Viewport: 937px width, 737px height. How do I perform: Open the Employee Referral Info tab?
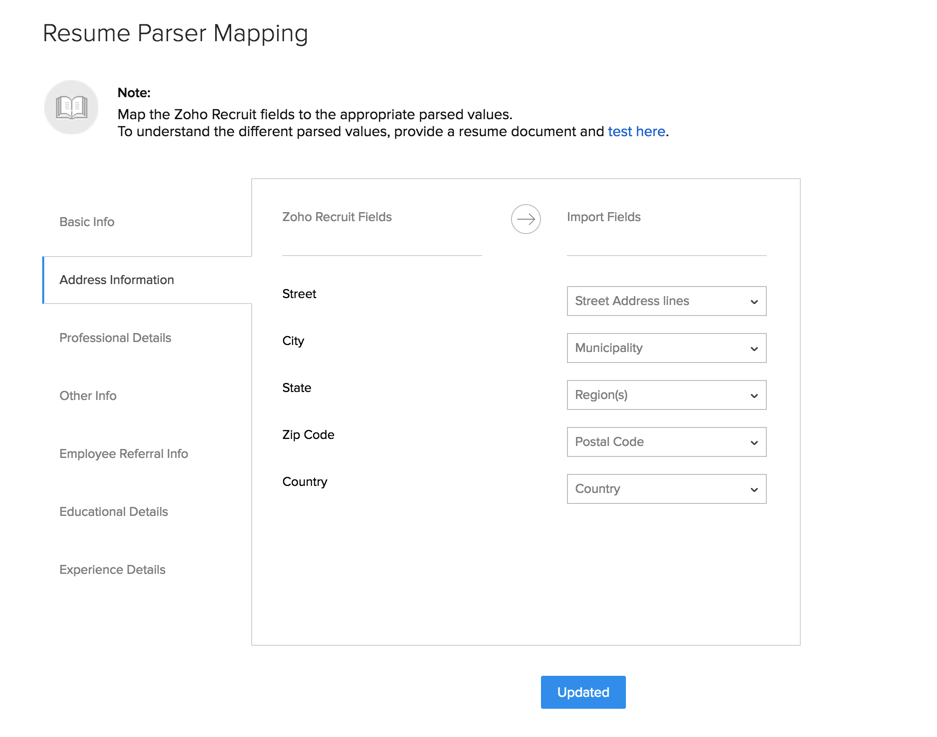click(124, 454)
